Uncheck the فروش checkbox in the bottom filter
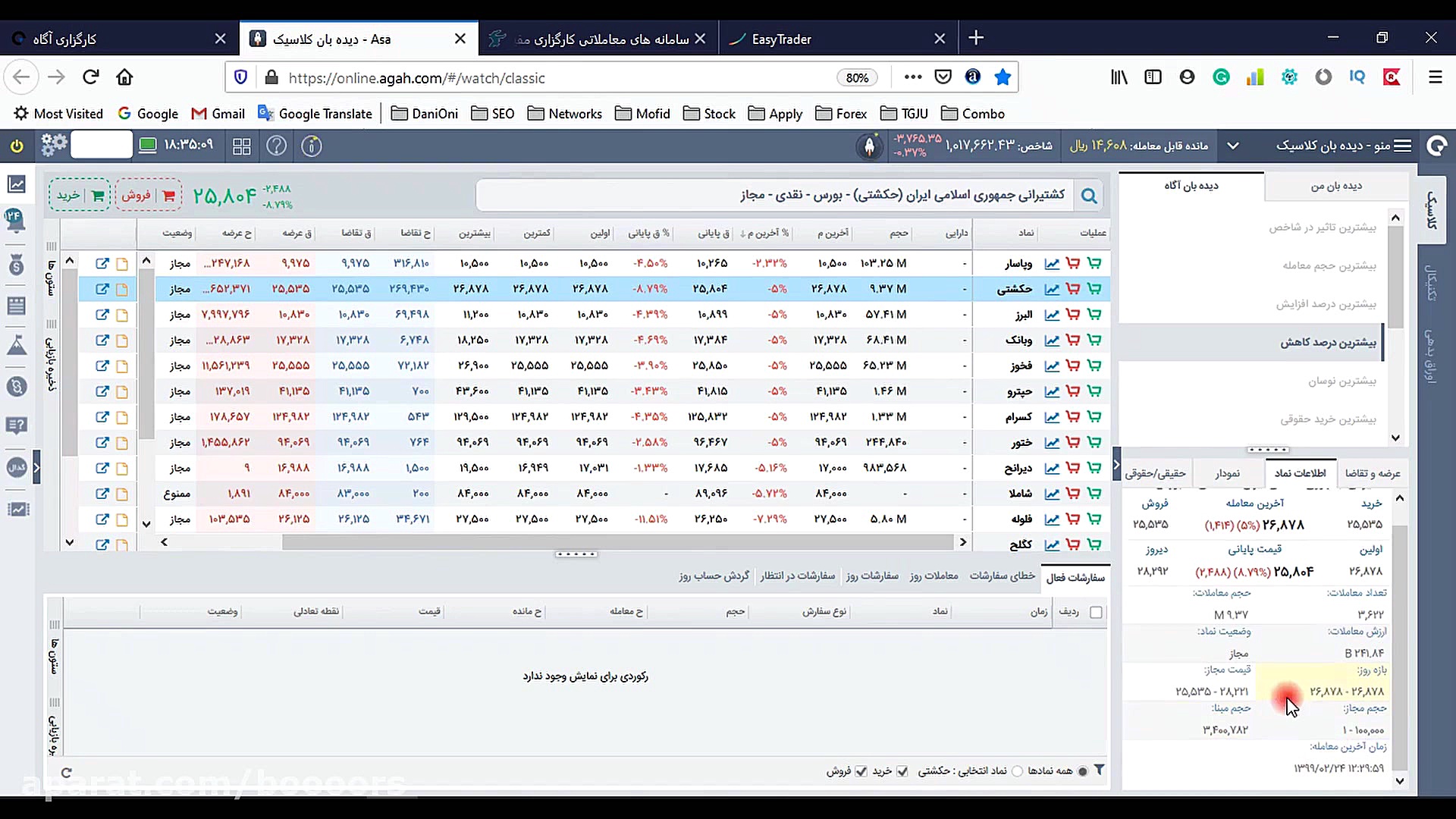Viewport: 1456px width, 819px height. pyautogui.click(x=861, y=771)
